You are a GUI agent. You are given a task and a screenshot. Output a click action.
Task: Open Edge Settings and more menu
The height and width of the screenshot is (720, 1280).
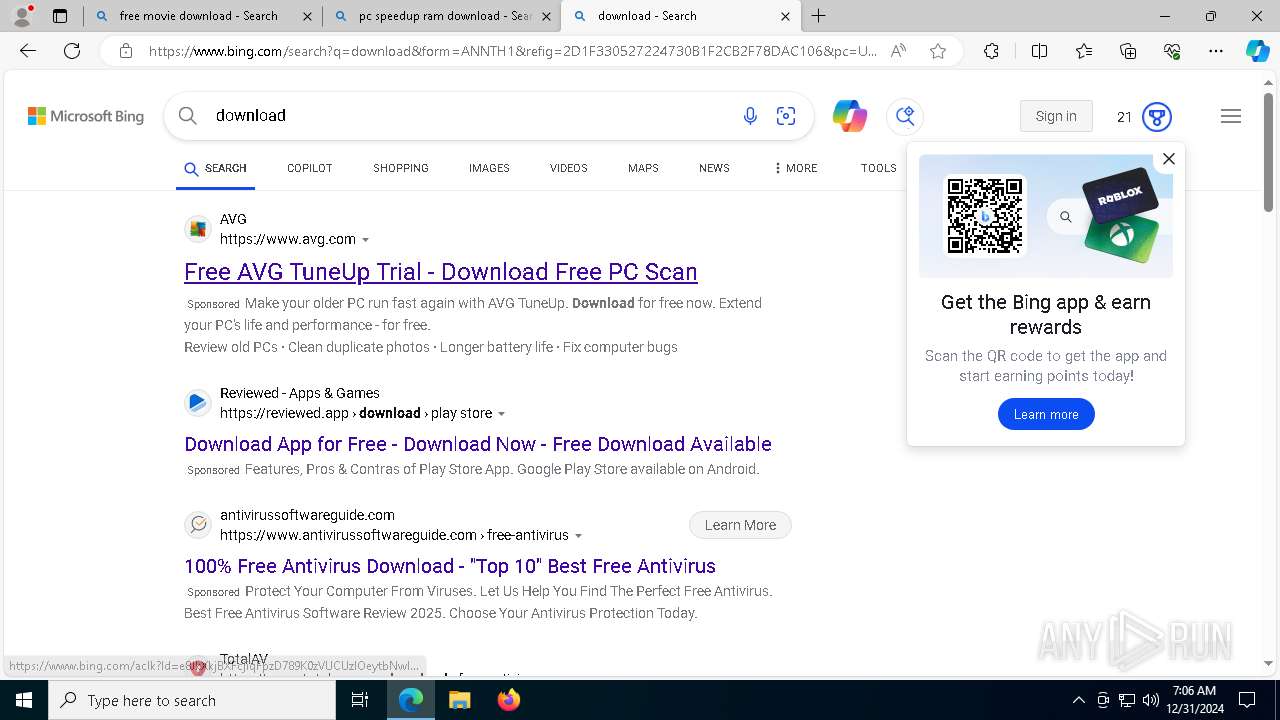[1216, 51]
